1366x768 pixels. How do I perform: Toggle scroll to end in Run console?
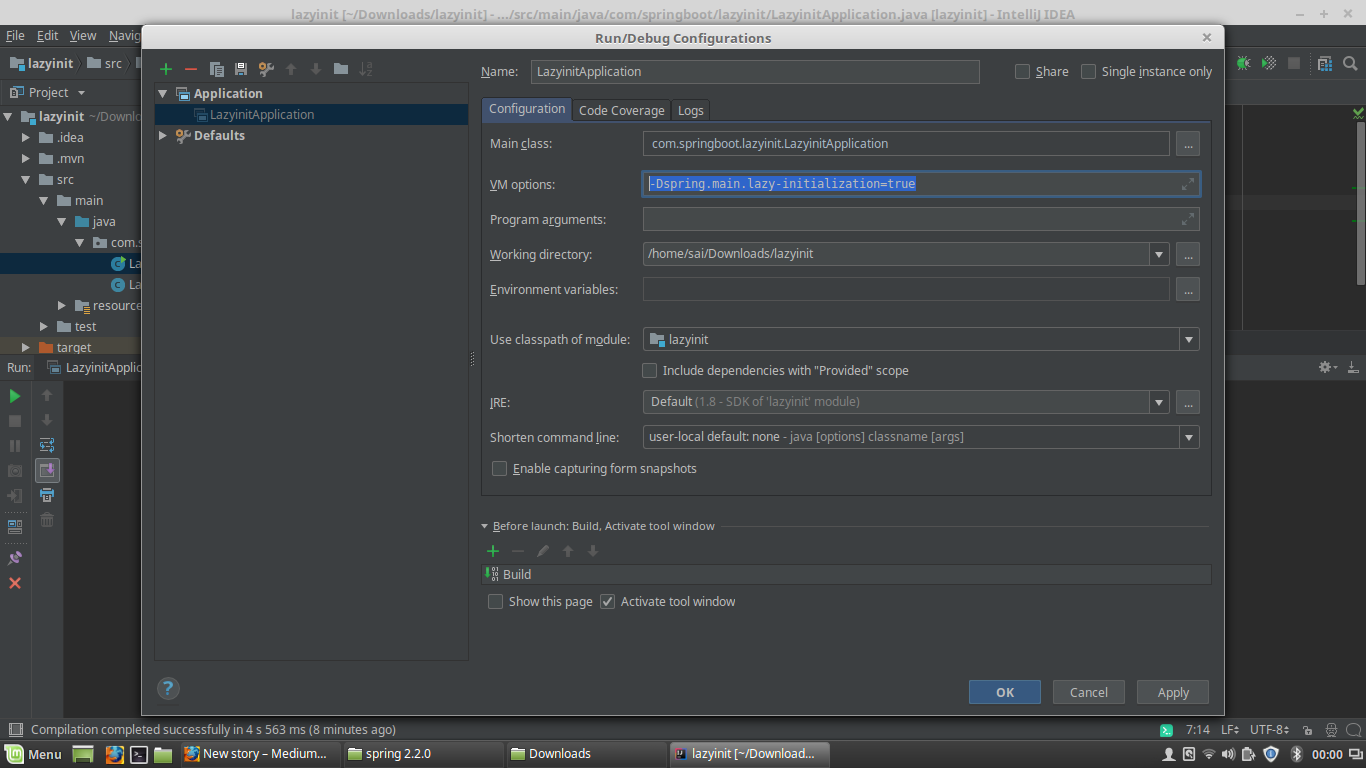(47, 470)
